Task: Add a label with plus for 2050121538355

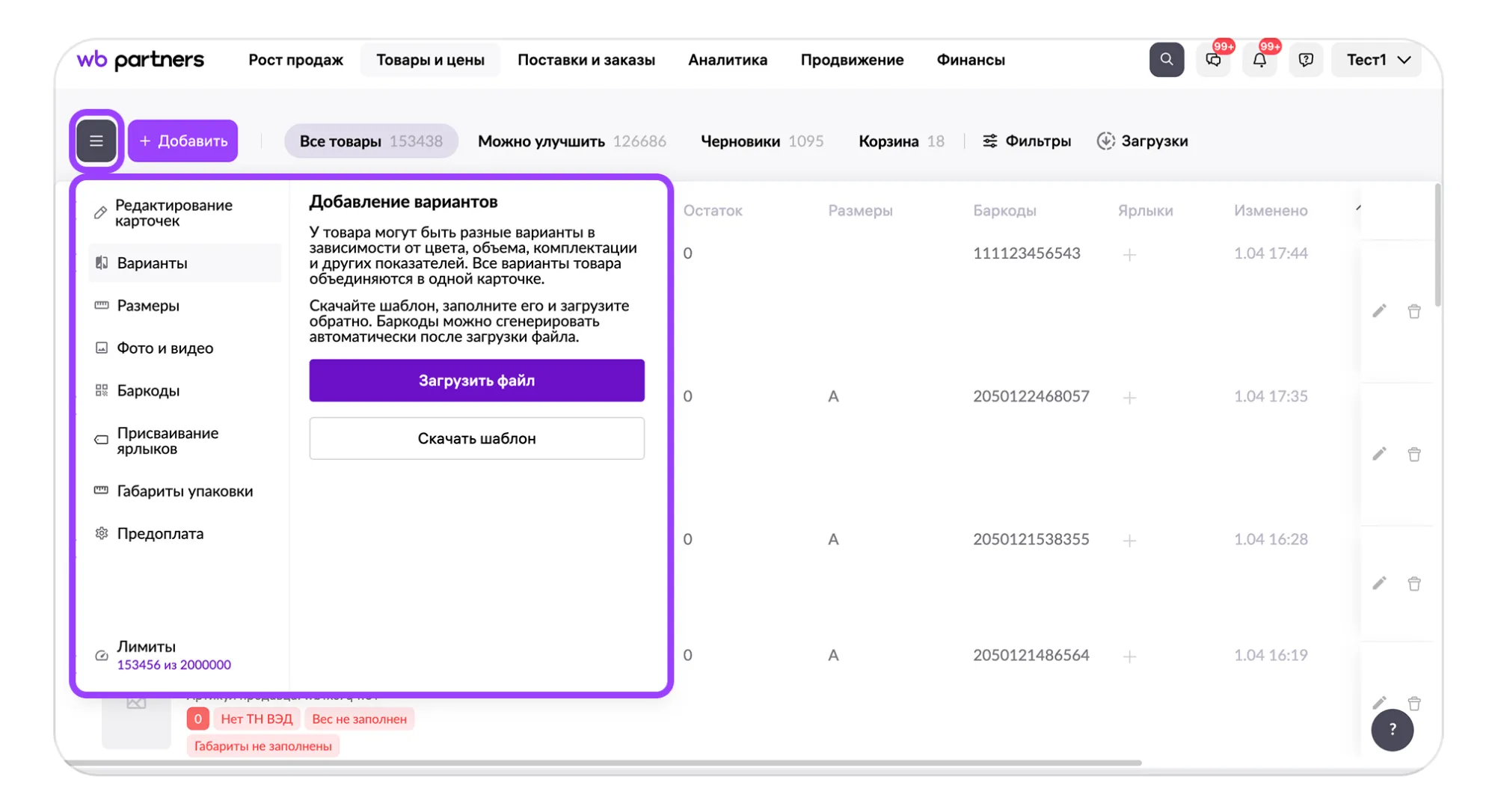Action: (x=1129, y=541)
